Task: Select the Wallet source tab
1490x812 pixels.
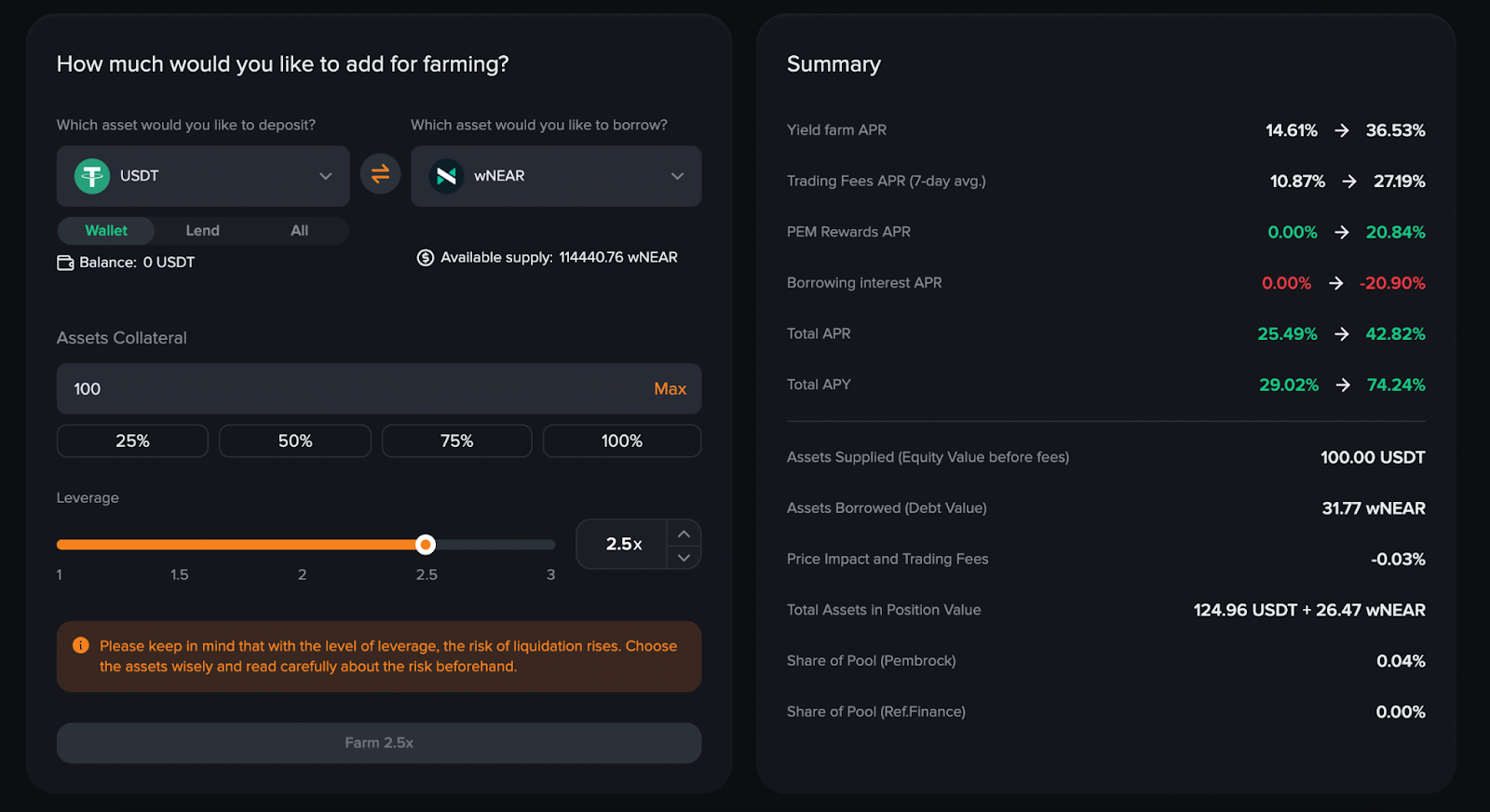Action: (x=106, y=231)
